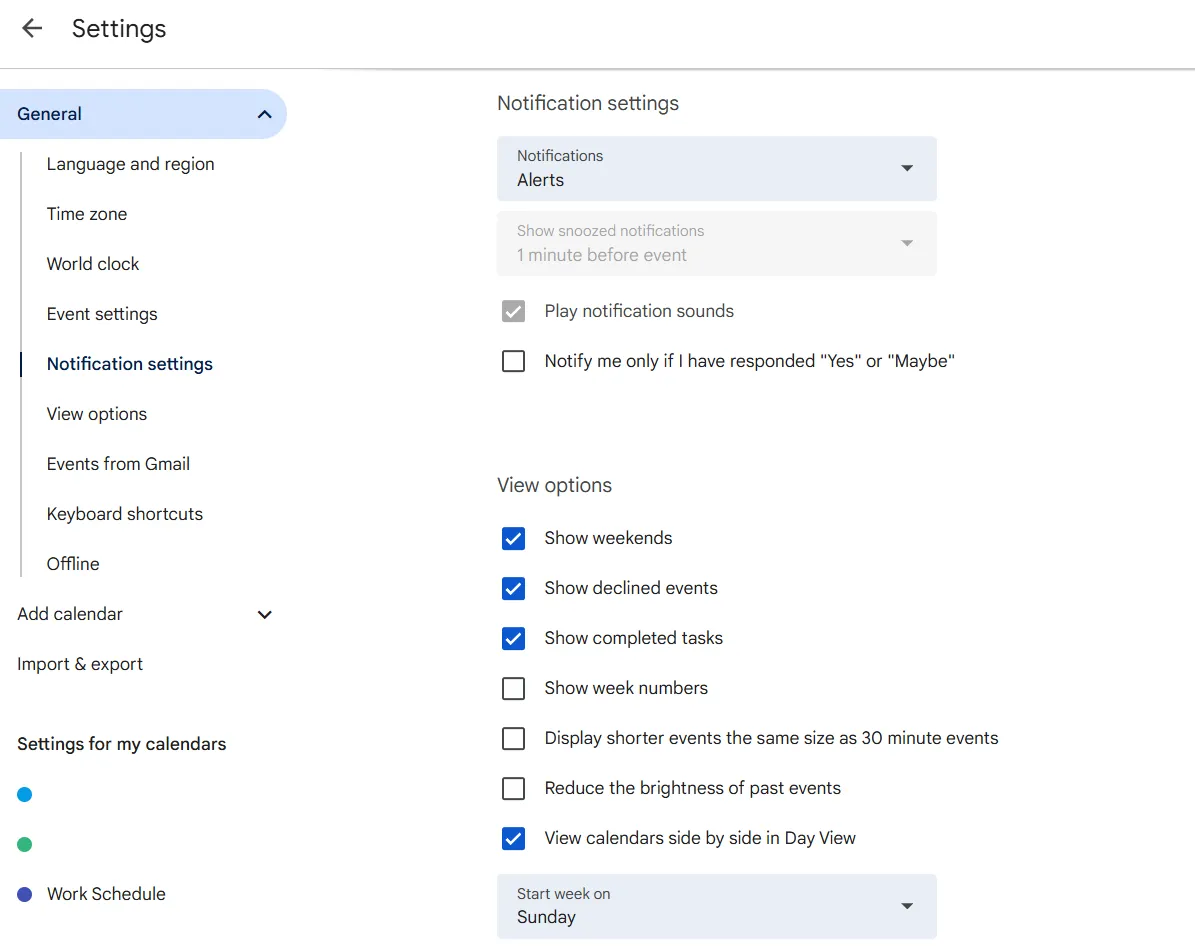Enable Notify only if responded Yes or Maybe

513,361
